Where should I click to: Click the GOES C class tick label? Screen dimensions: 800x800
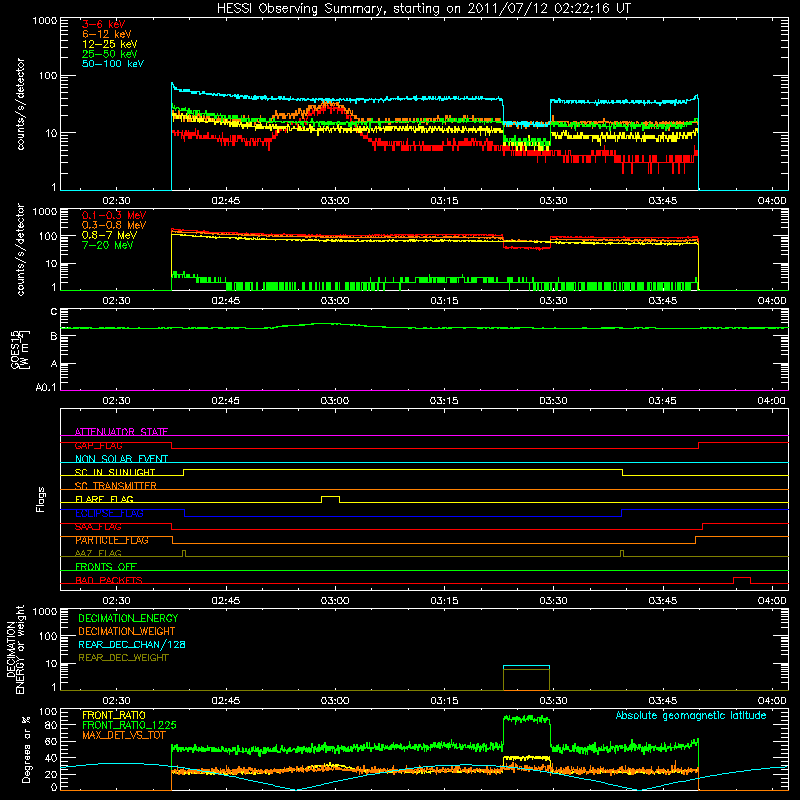[54, 312]
